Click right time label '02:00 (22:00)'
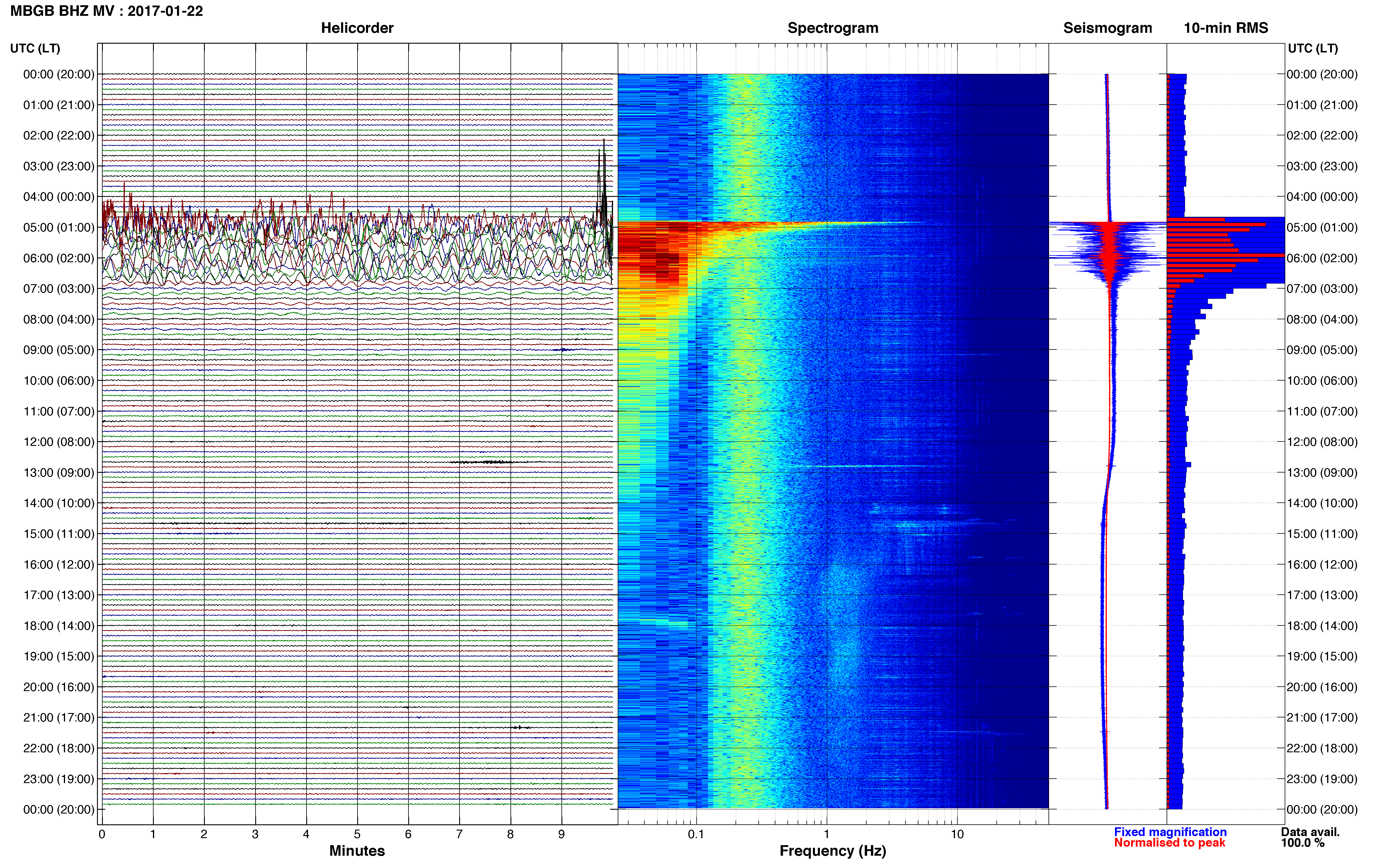Viewport: 1389px width, 868px height. pos(1322,135)
